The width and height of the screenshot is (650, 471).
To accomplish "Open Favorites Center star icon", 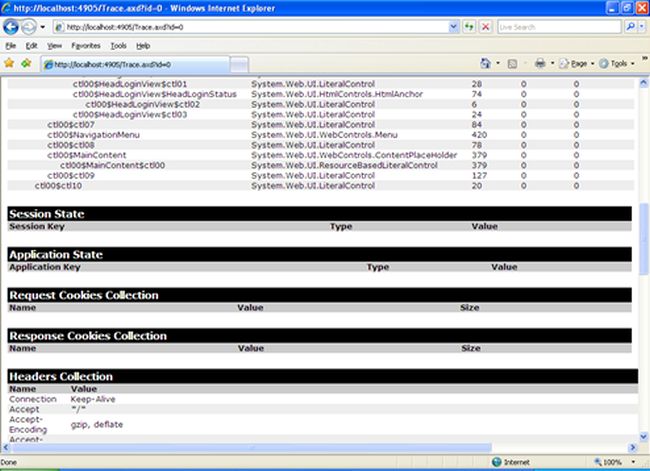I will [9, 63].
